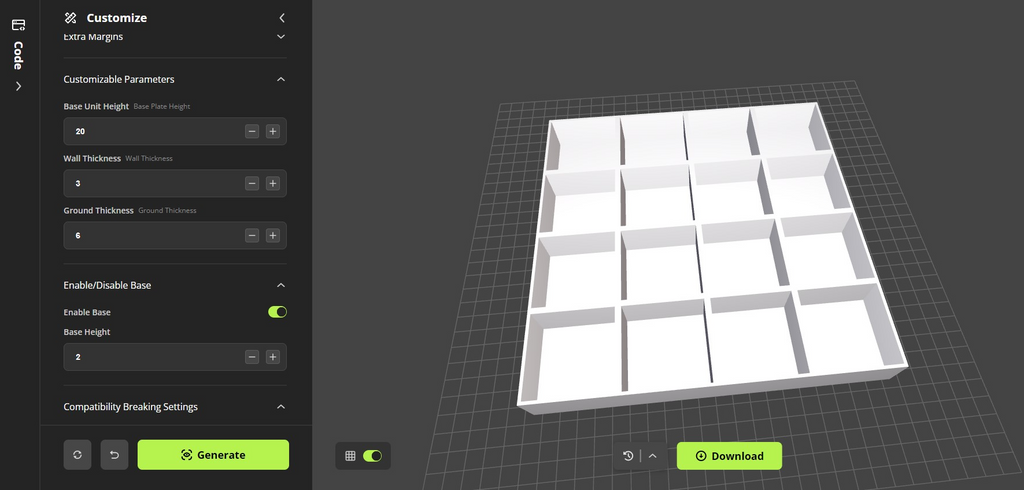Open the Code panel icon
The width and height of the screenshot is (1024, 490).
[x=18, y=25]
